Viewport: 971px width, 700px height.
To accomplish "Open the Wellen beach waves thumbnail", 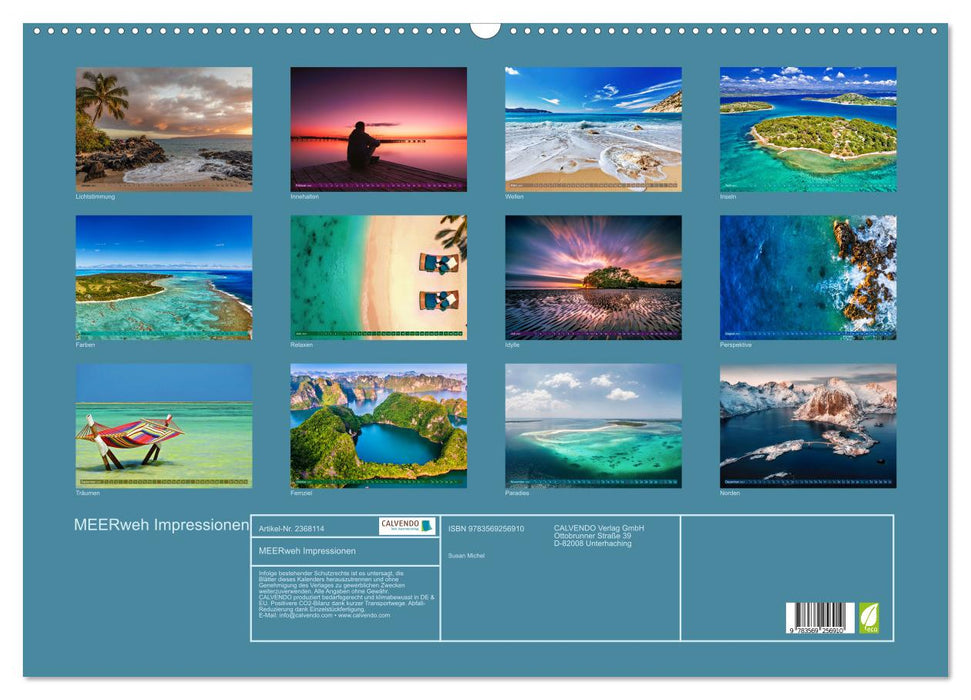I will [x=593, y=129].
